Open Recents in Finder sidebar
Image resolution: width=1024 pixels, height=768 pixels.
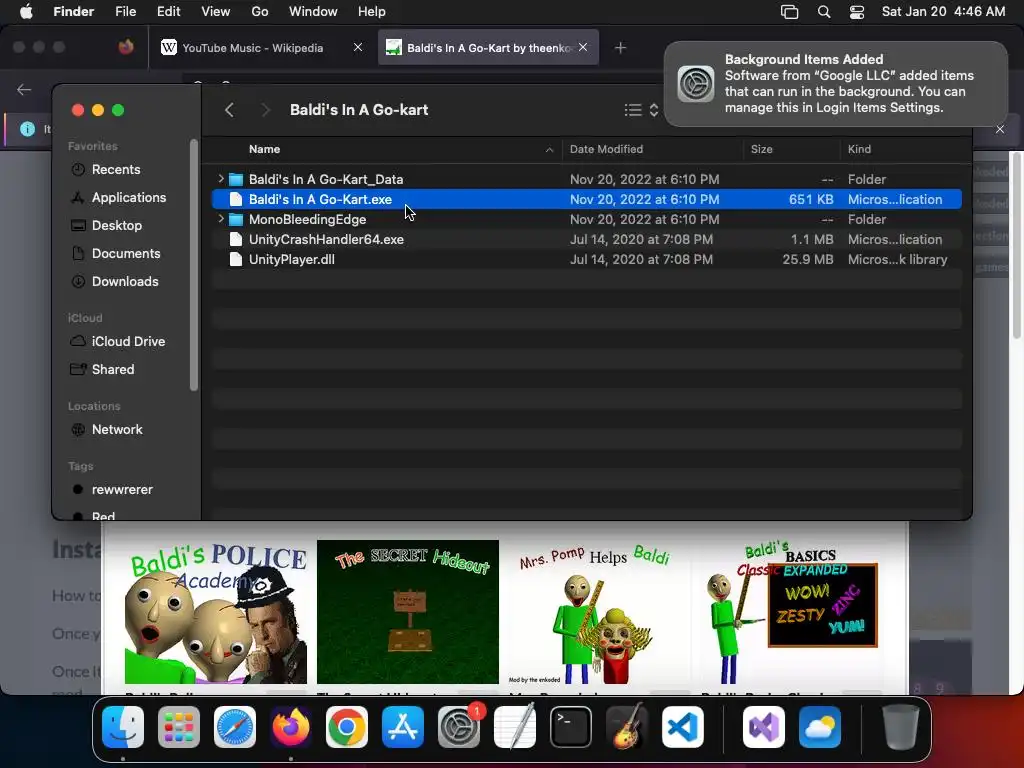click(116, 170)
